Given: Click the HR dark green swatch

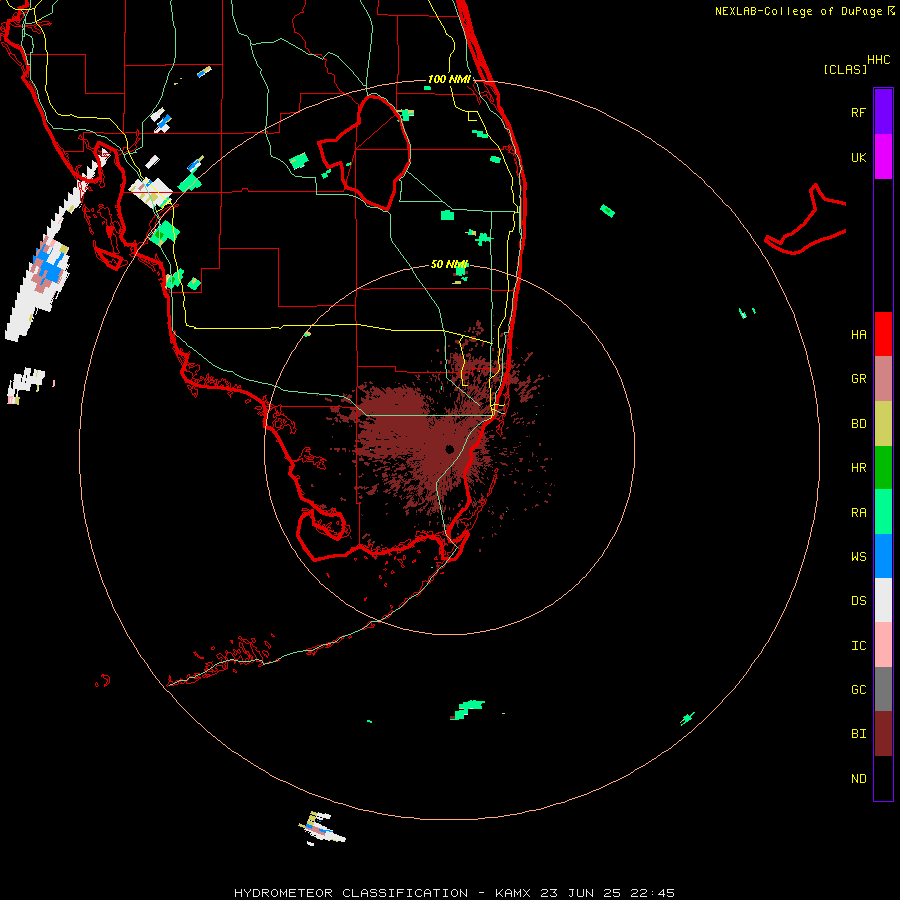Looking at the screenshot, I should [883, 468].
